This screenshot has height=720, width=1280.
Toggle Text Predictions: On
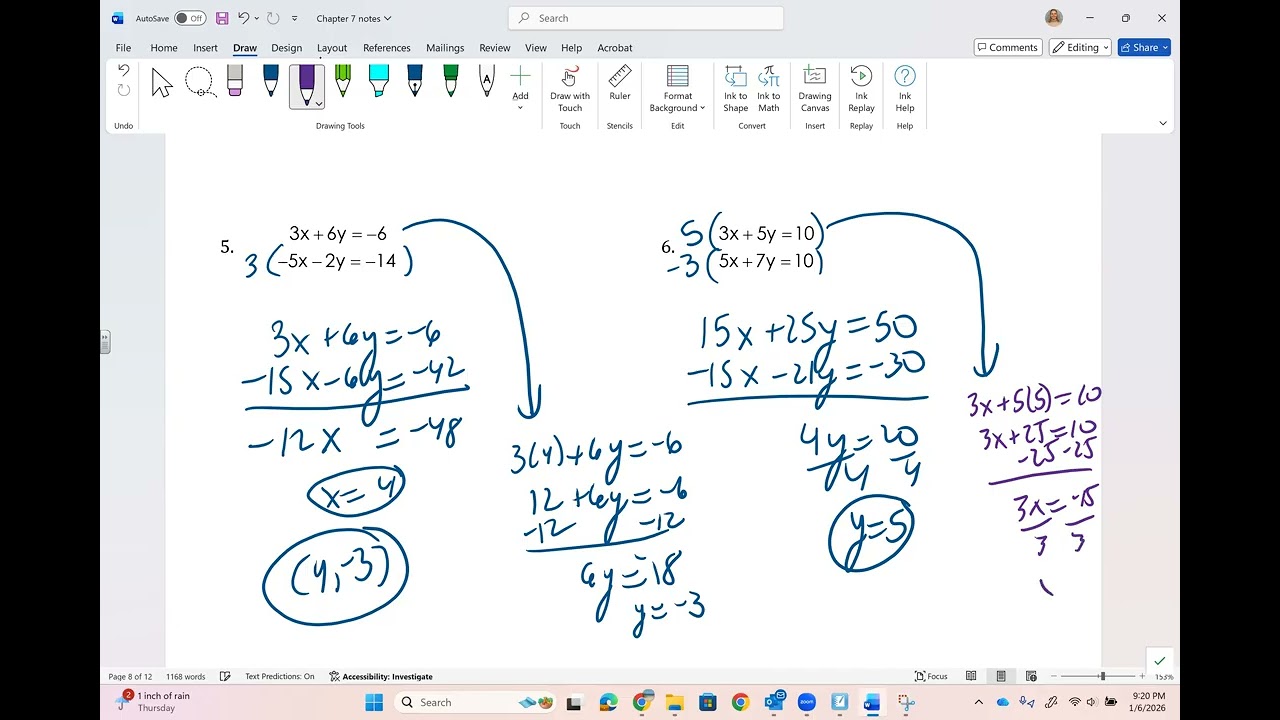tap(279, 677)
